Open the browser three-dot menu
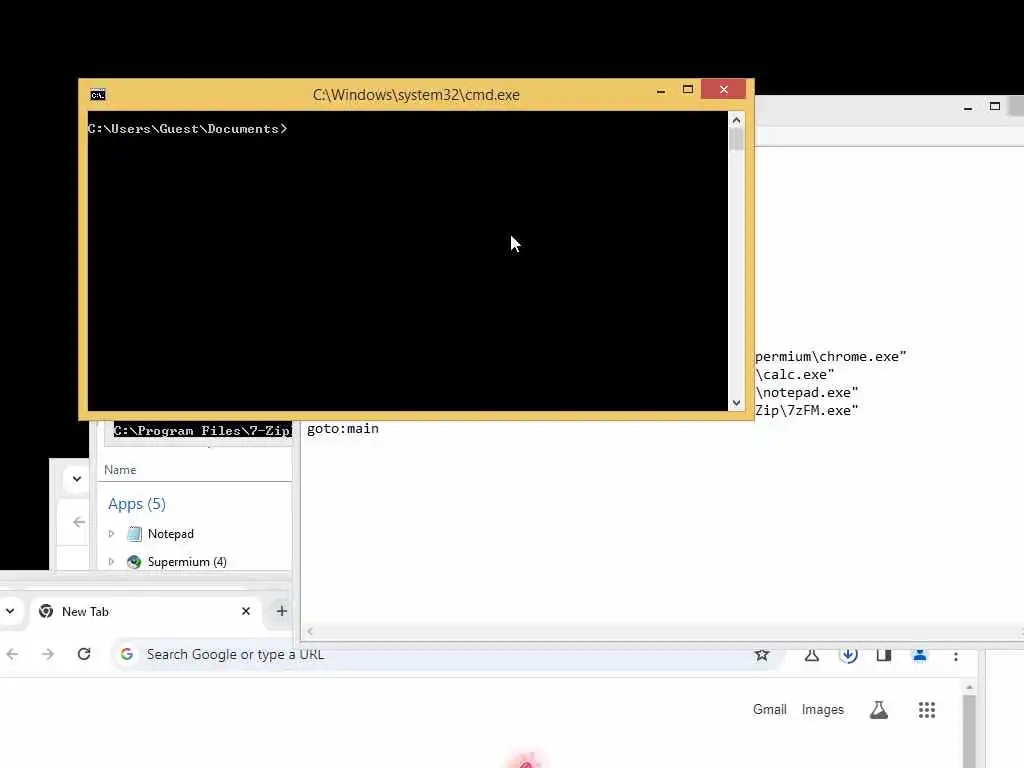Screen dimensions: 1024x768 955,656
